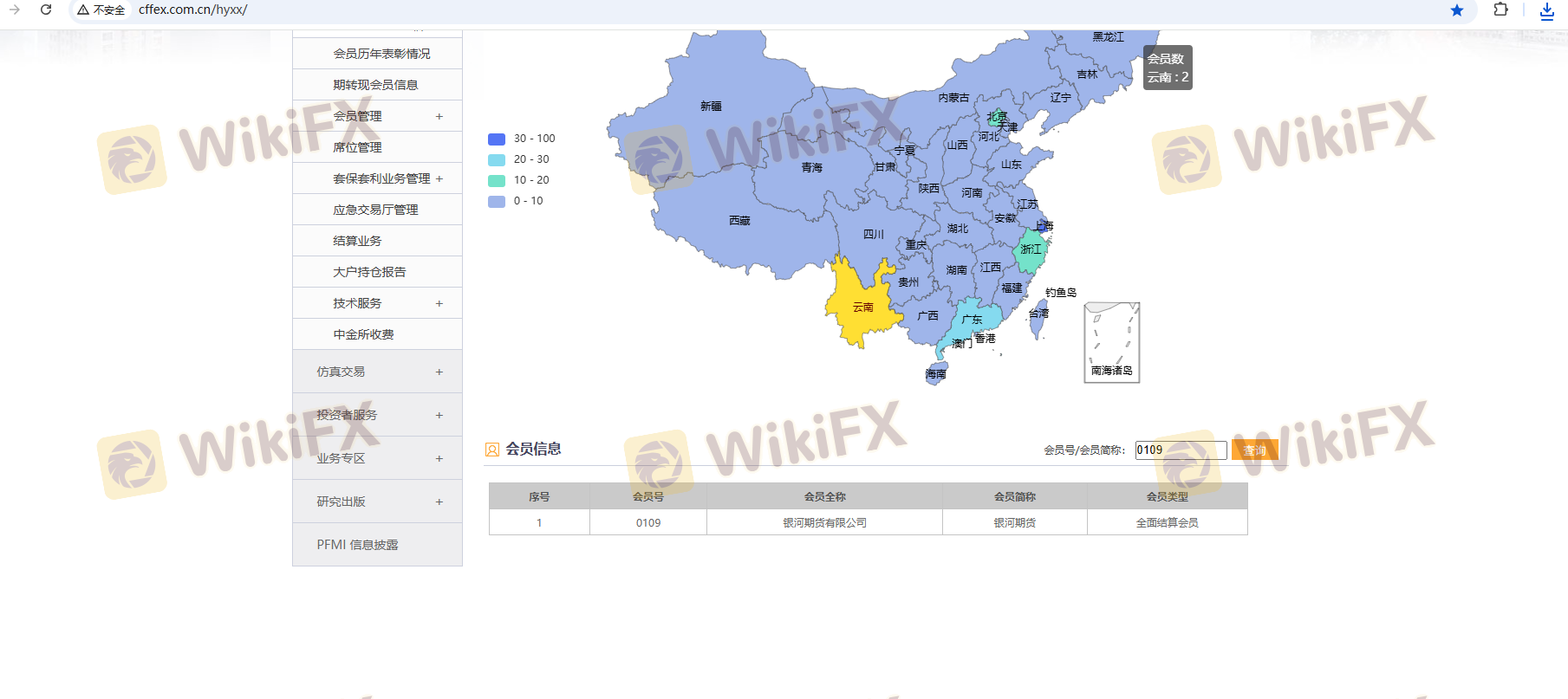Viewport: 1568px width, 699px height.
Task: Click the member number search input field
Action: click(x=1181, y=450)
